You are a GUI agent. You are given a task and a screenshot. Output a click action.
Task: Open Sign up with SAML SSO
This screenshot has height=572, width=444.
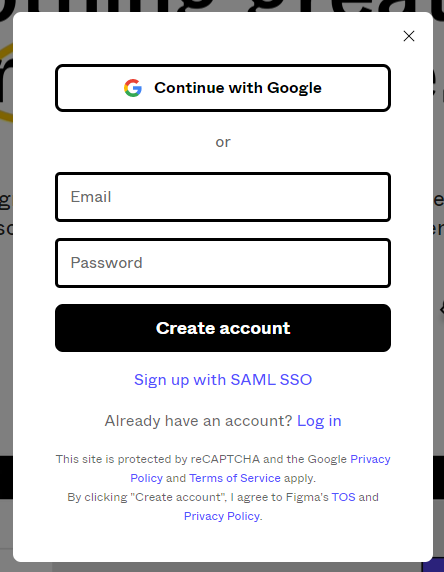pos(223,380)
